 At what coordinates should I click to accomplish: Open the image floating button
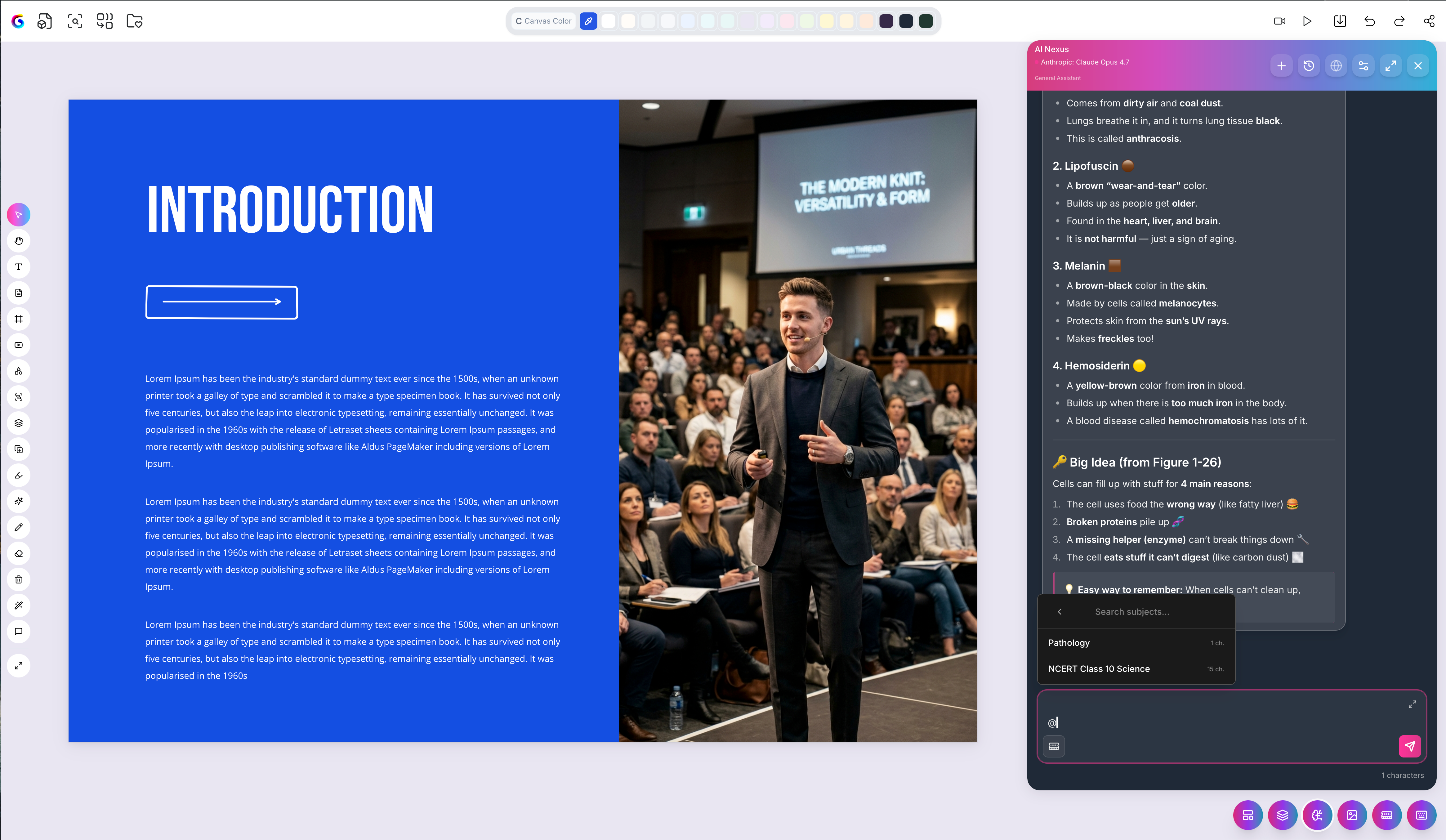[1352, 815]
